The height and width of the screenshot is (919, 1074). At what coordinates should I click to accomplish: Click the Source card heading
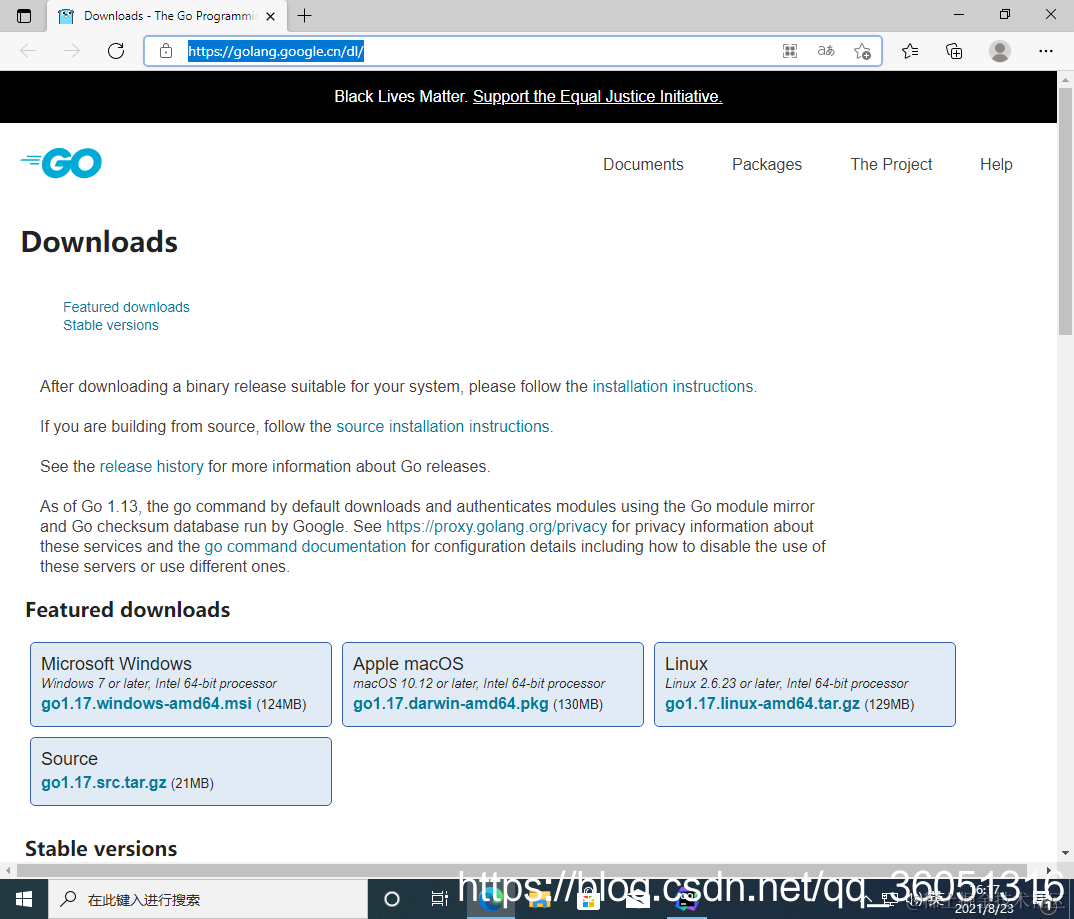[69, 759]
